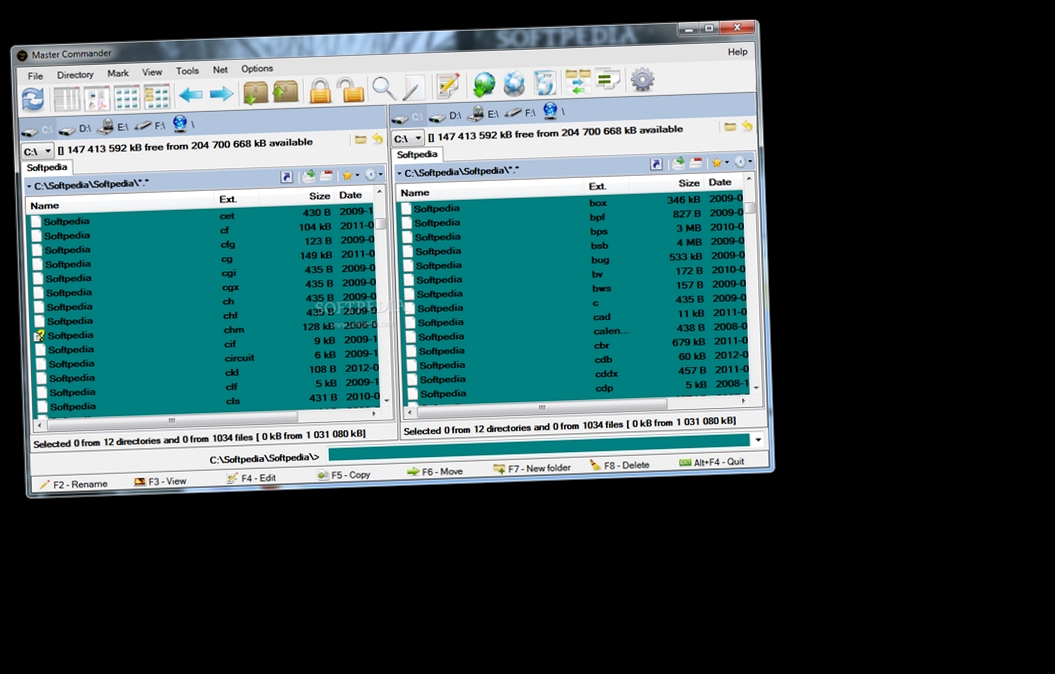
Task: Expand the left panel path dropdown arrow
Action: click(29, 186)
